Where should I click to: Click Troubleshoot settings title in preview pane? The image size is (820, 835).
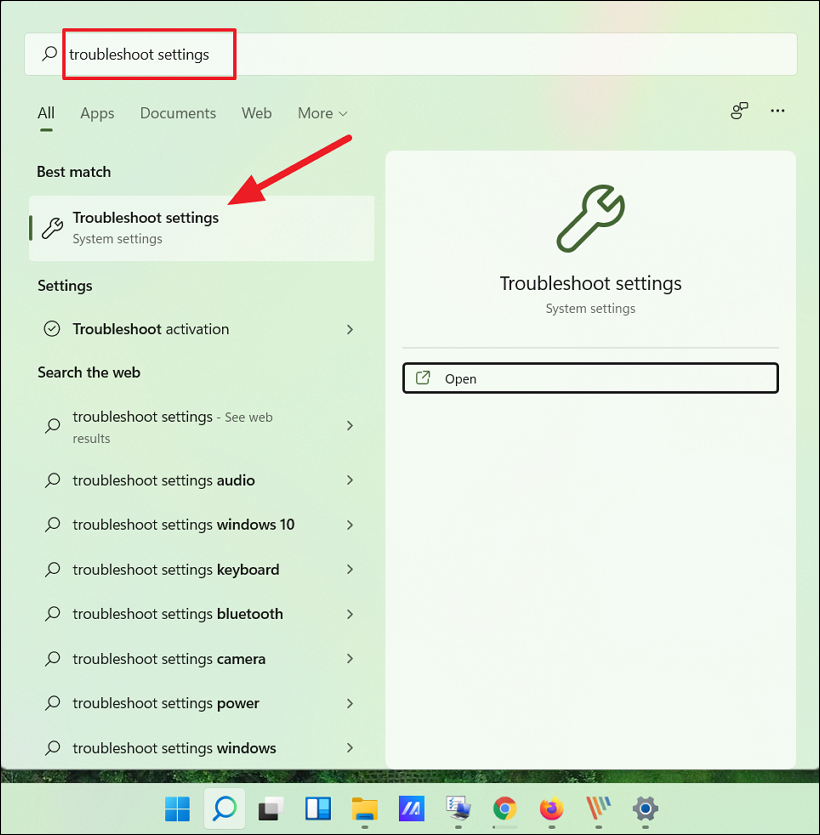pos(591,283)
